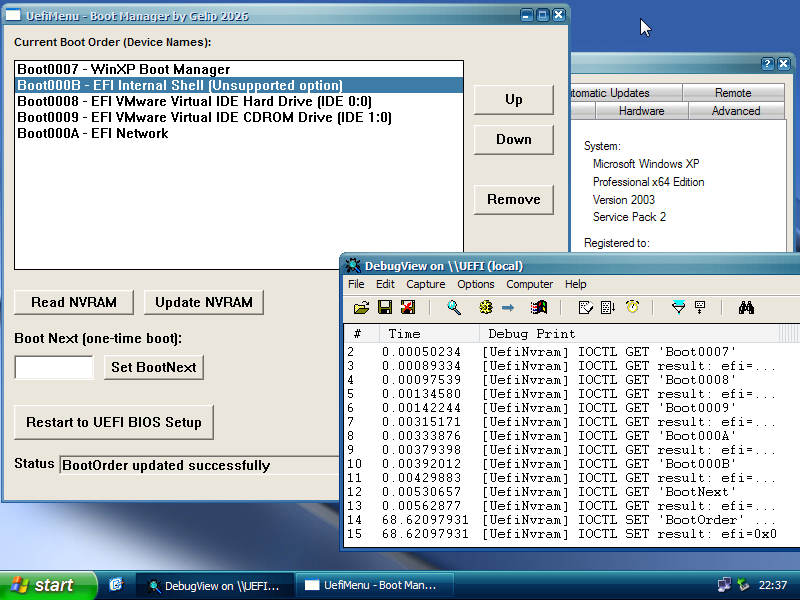The image size is (800, 600).
Task: Open the Computer menu in DebugView
Action: (x=530, y=284)
